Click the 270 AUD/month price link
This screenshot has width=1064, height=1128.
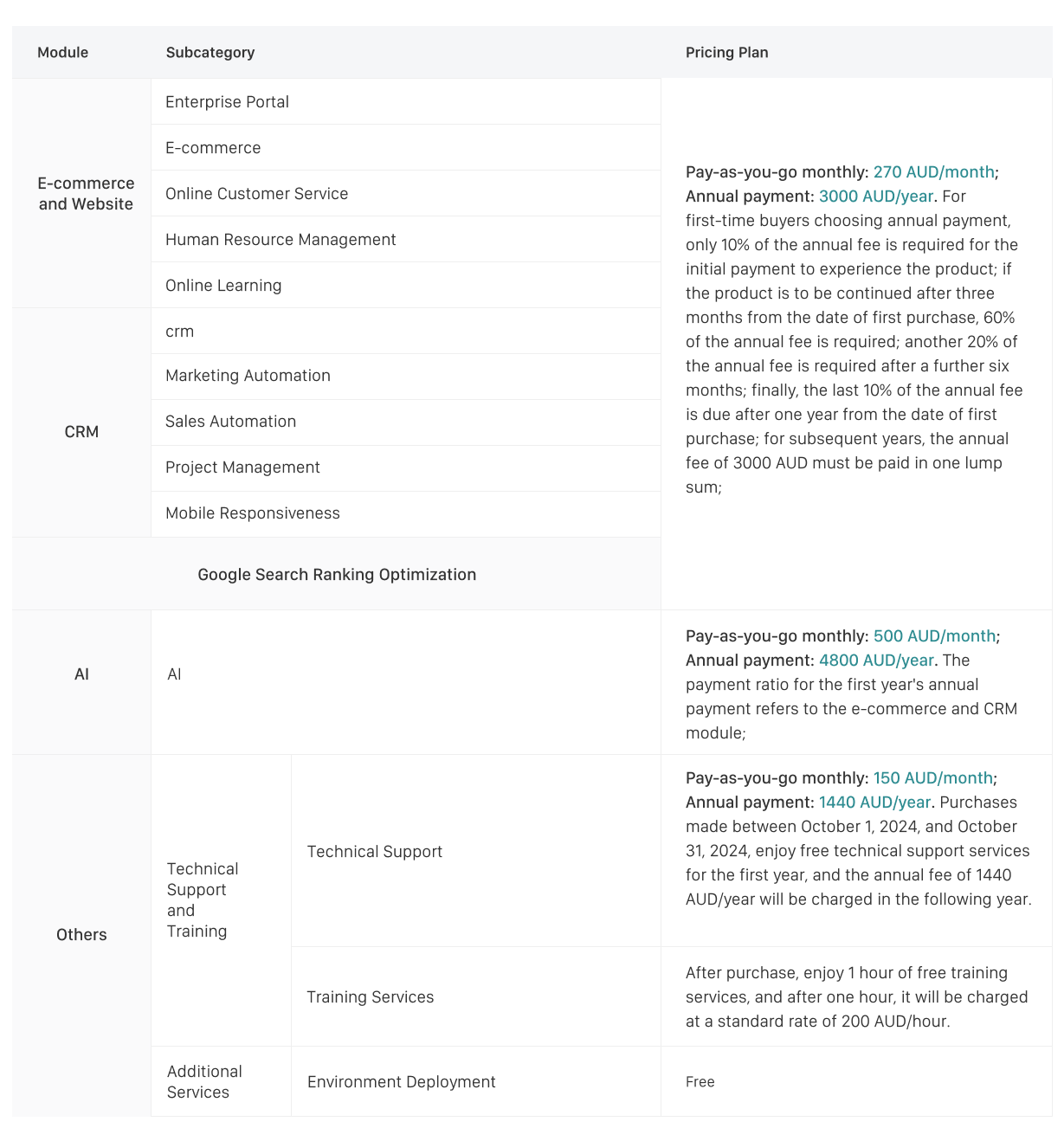[933, 172]
